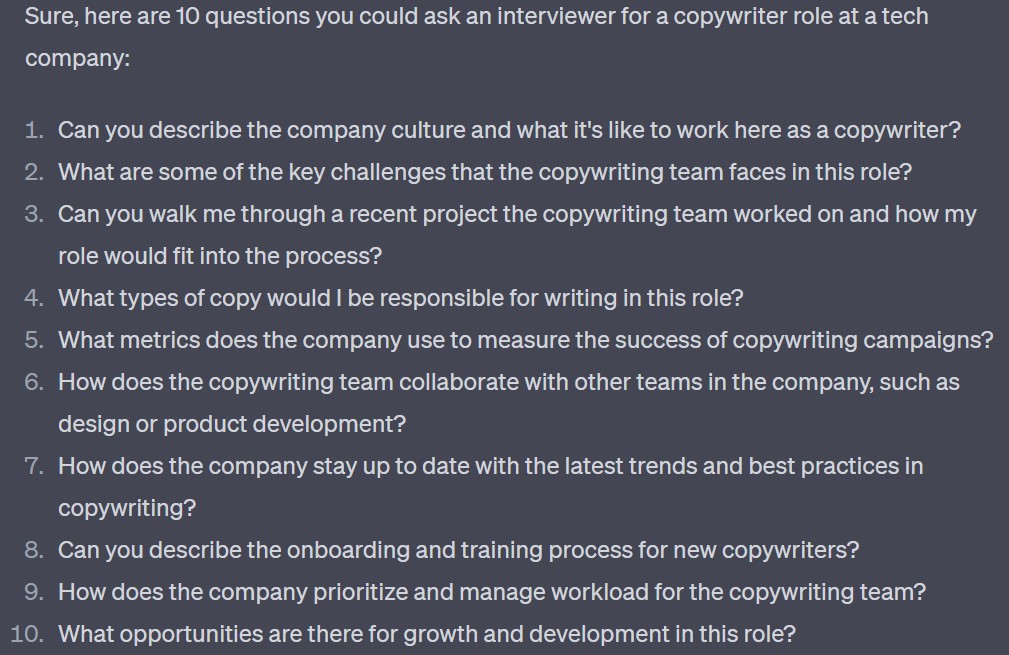
Task: Click "design or product development?" line
Action: tap(232, 425)
